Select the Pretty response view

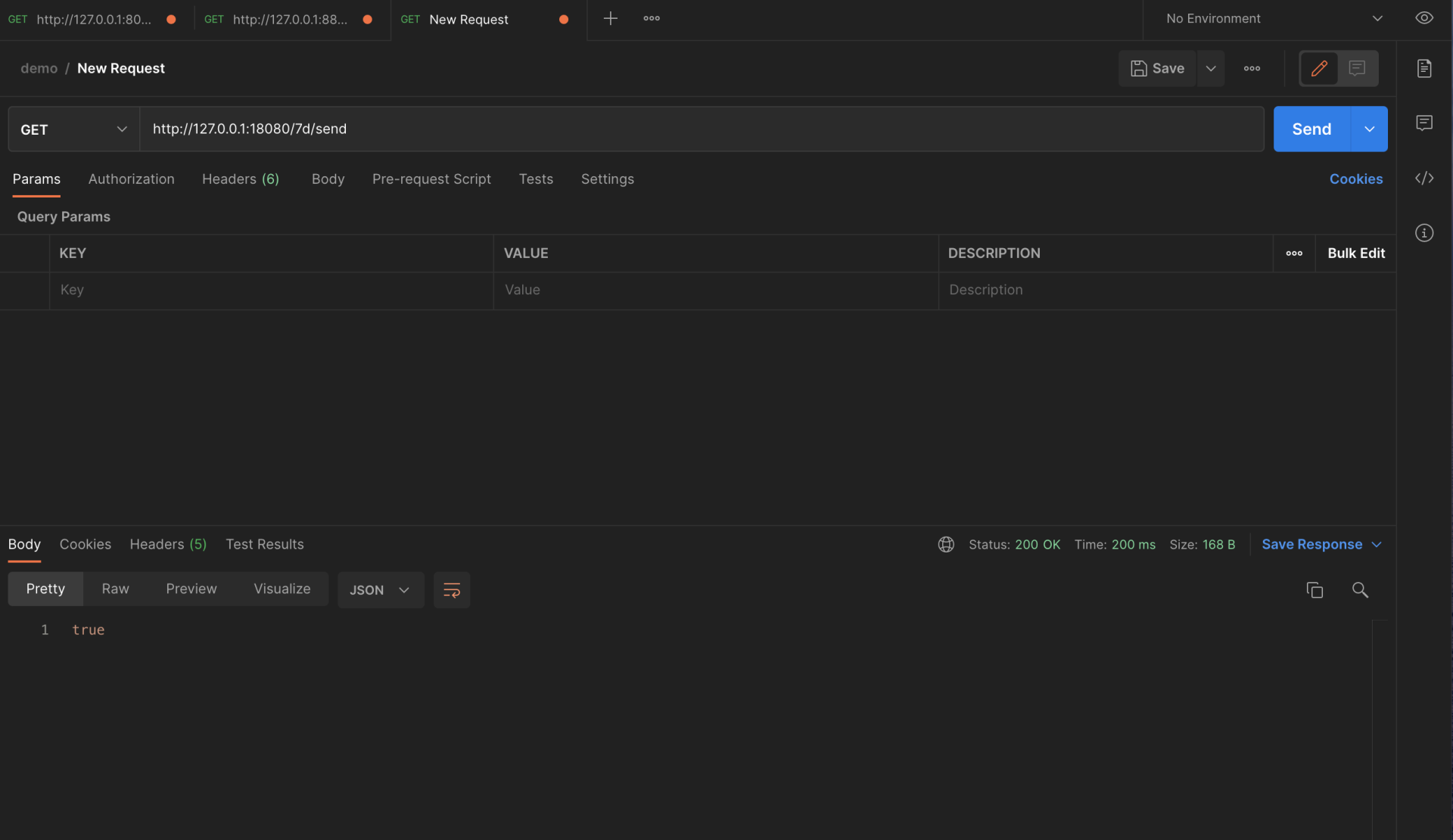pos(45,590)
